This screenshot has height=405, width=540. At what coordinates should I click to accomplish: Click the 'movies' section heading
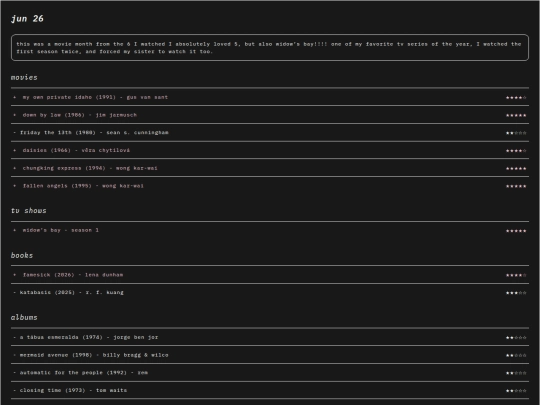24,77
